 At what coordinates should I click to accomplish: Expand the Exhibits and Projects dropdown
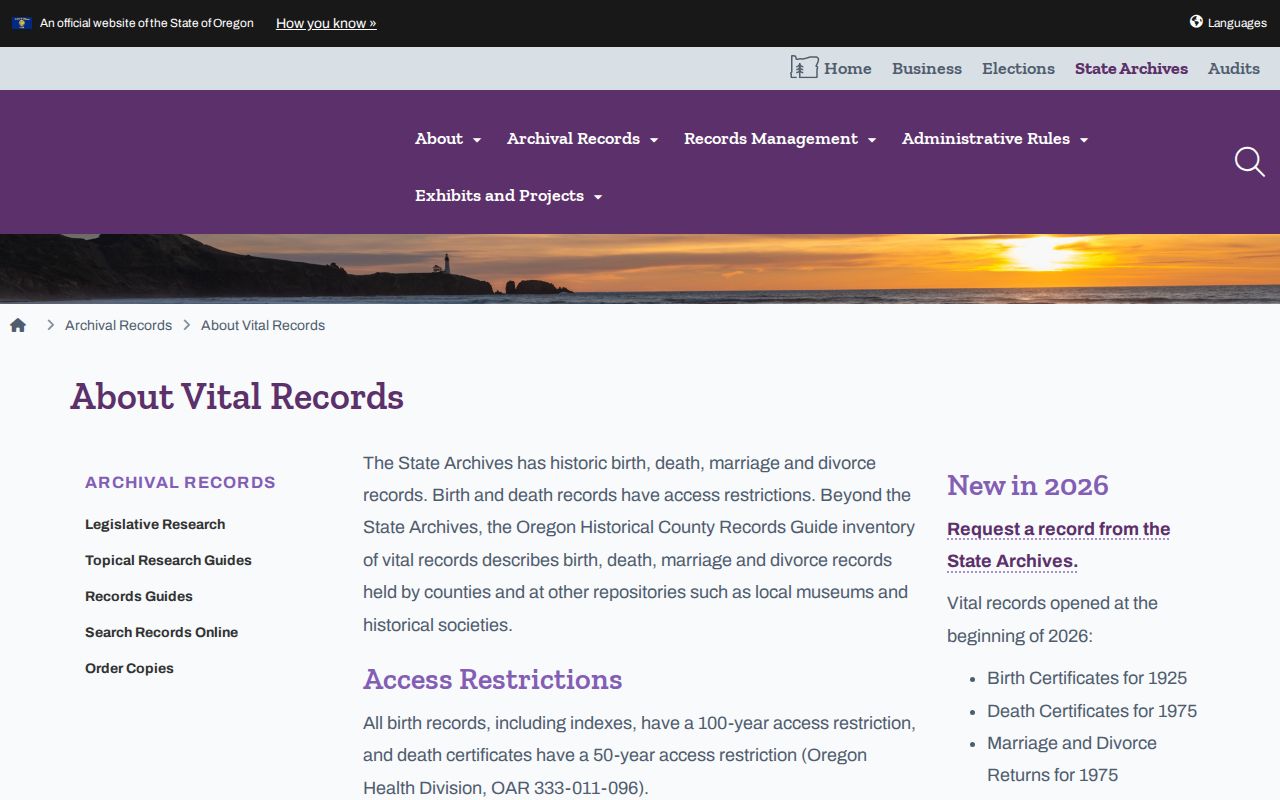(x=508, y=196)
